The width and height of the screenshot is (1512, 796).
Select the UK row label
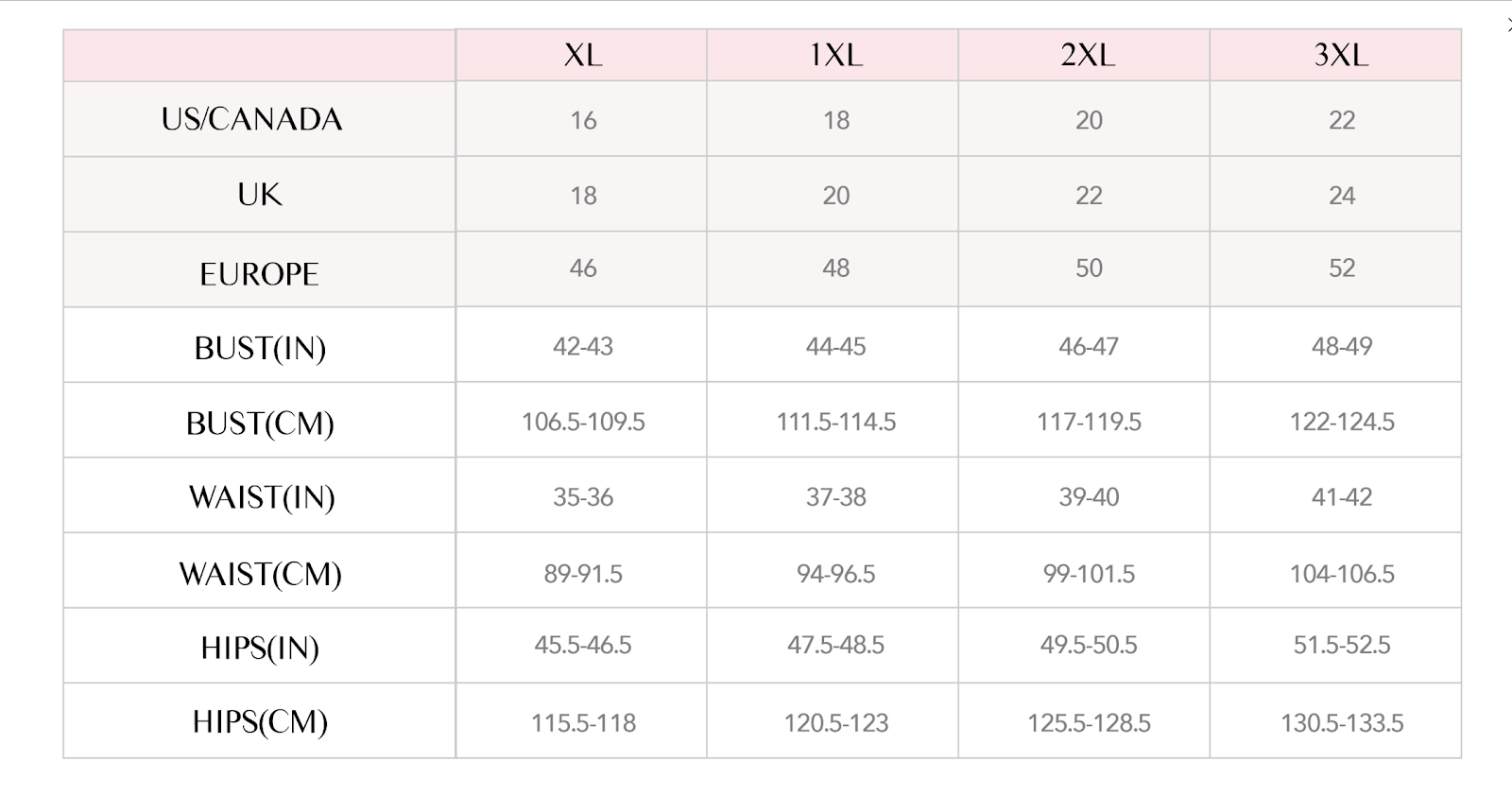click(259, 195)
